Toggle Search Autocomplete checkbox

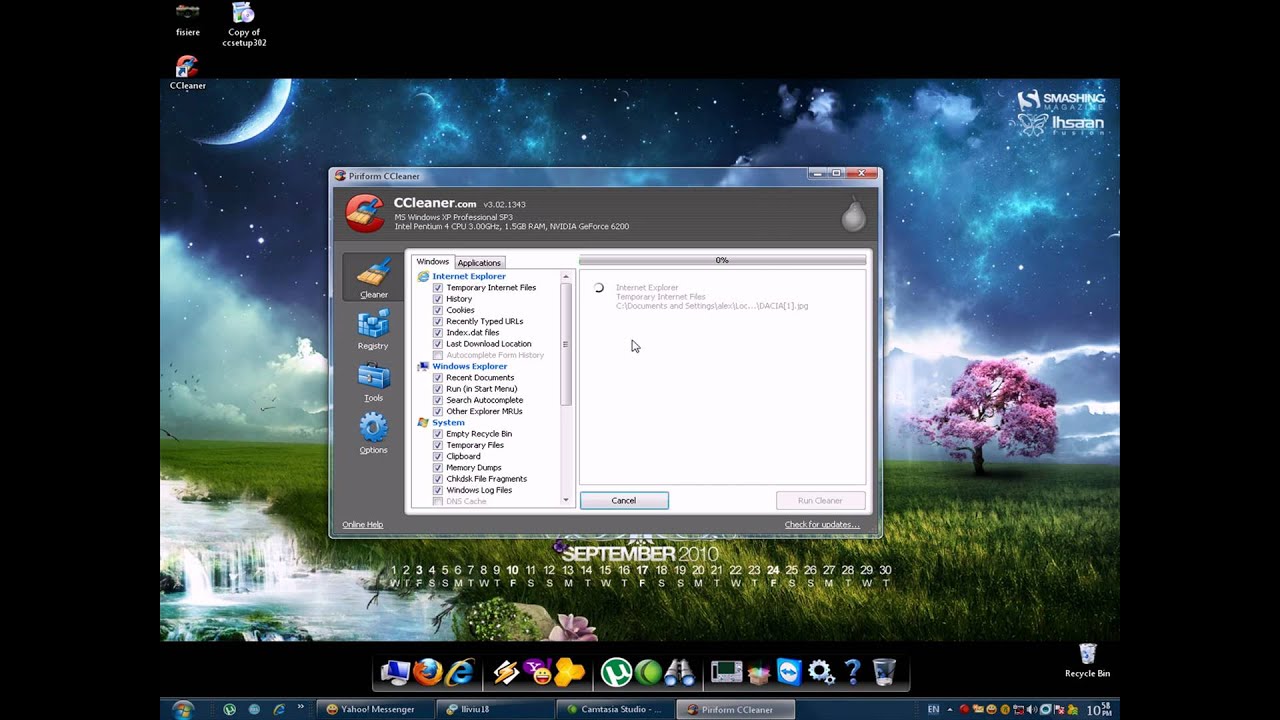(438, 400)
